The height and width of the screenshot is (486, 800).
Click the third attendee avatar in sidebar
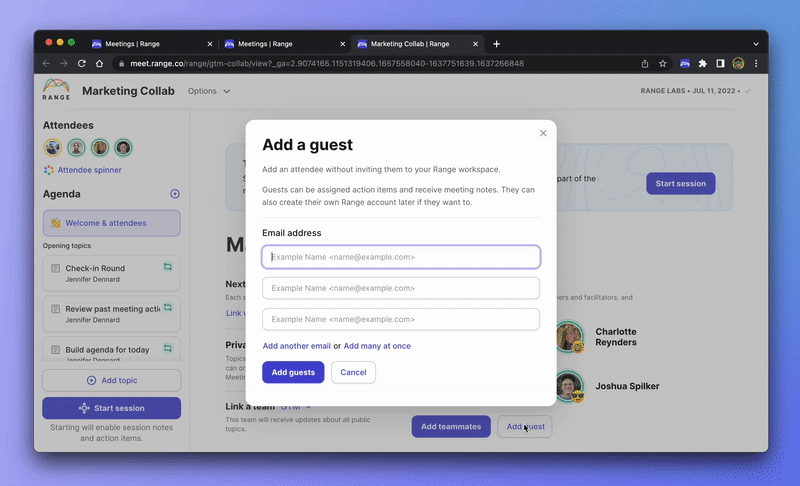pyautogui.click(x=100, y=148)
